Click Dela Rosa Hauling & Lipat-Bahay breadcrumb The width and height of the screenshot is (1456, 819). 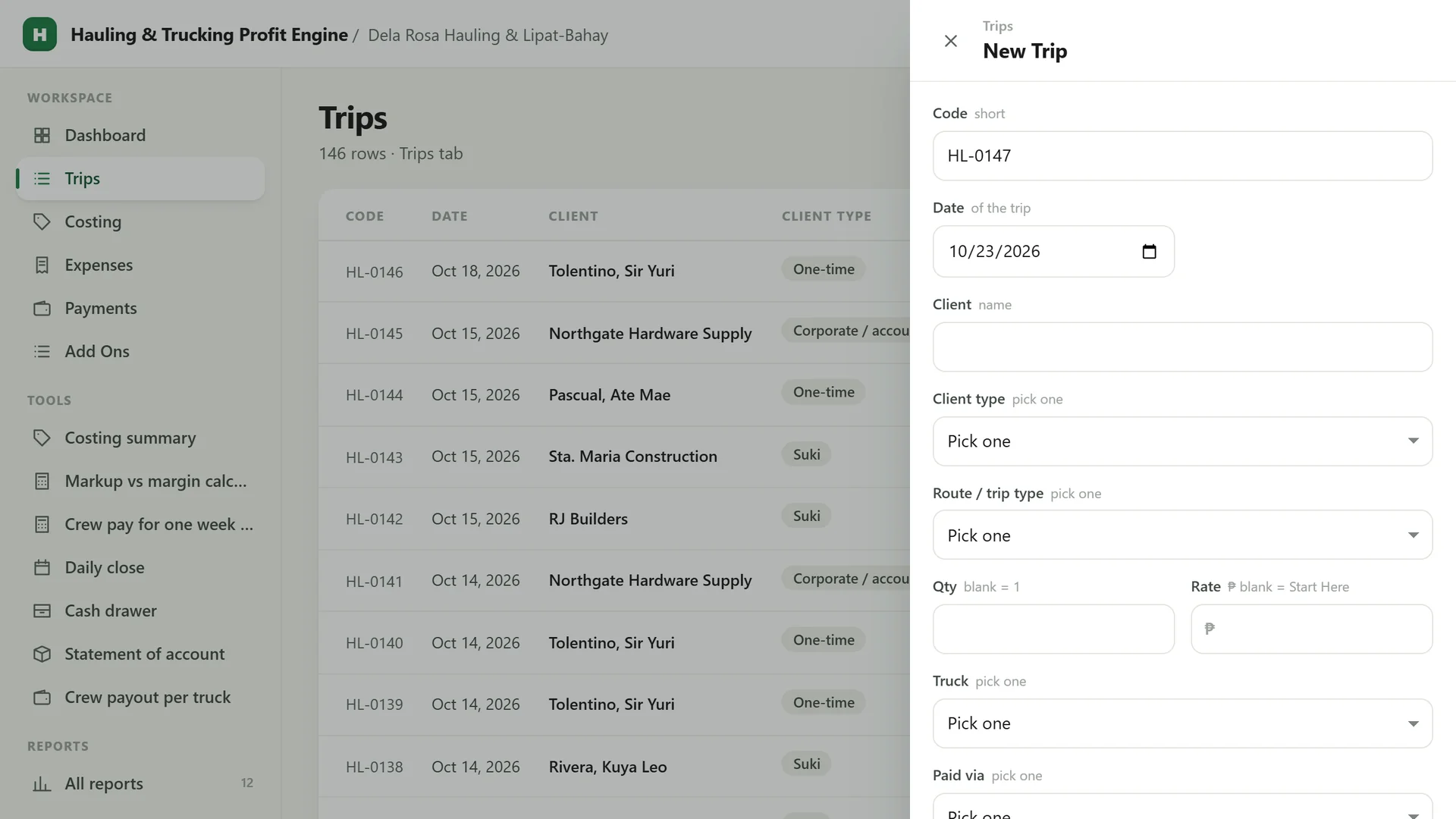[x=488, y=35]
